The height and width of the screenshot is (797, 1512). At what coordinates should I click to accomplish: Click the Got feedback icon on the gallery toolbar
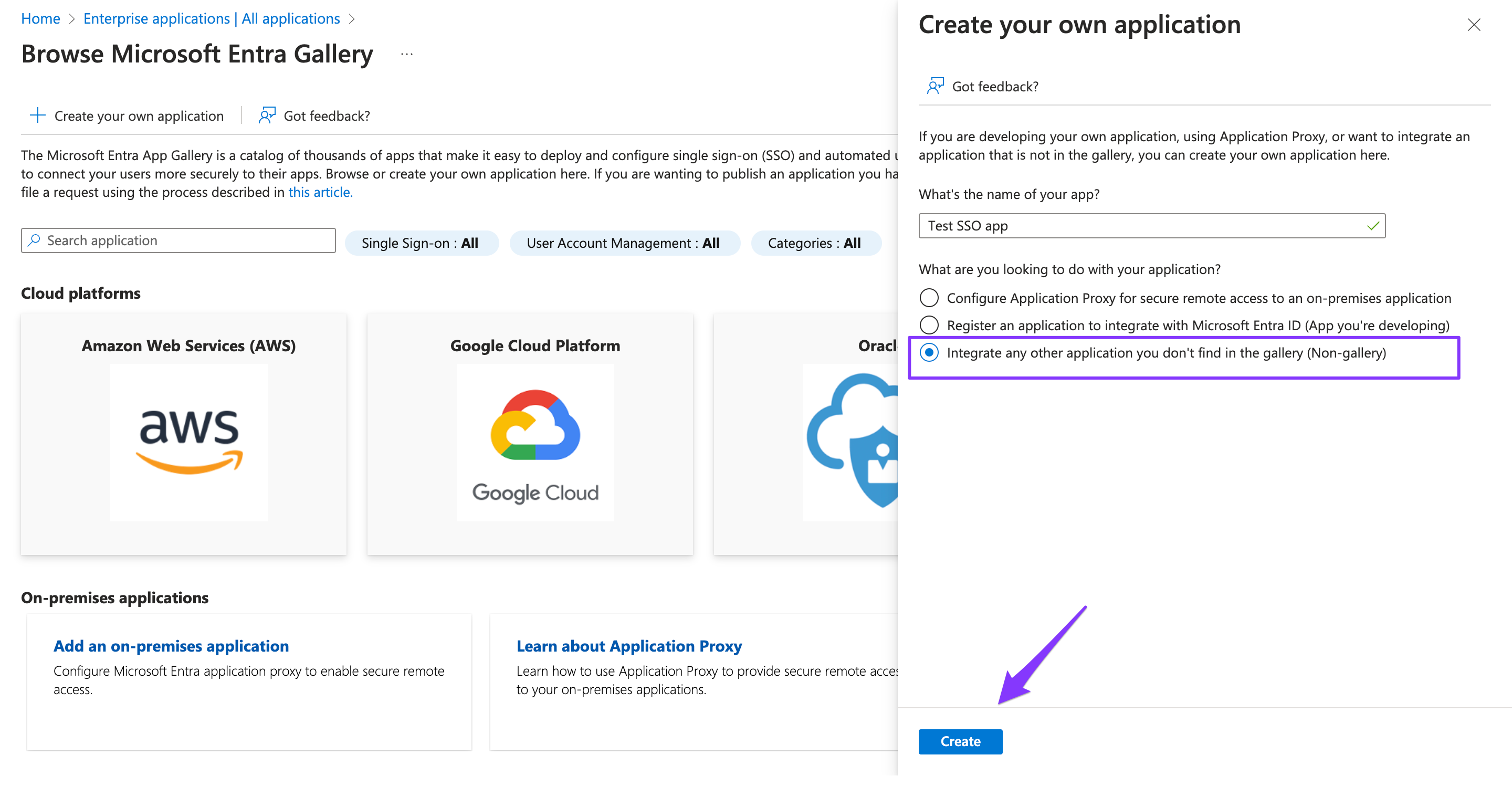point(267,114)
